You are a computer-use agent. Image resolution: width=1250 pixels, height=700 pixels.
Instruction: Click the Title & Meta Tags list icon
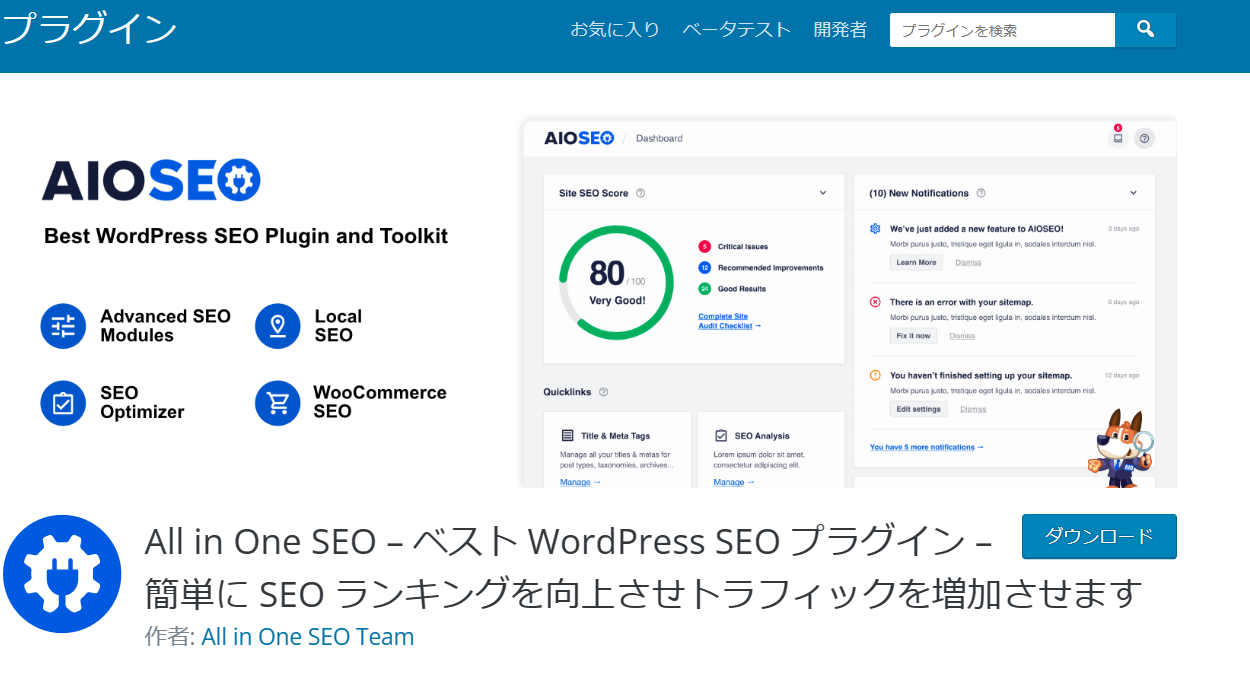[567, 436]
